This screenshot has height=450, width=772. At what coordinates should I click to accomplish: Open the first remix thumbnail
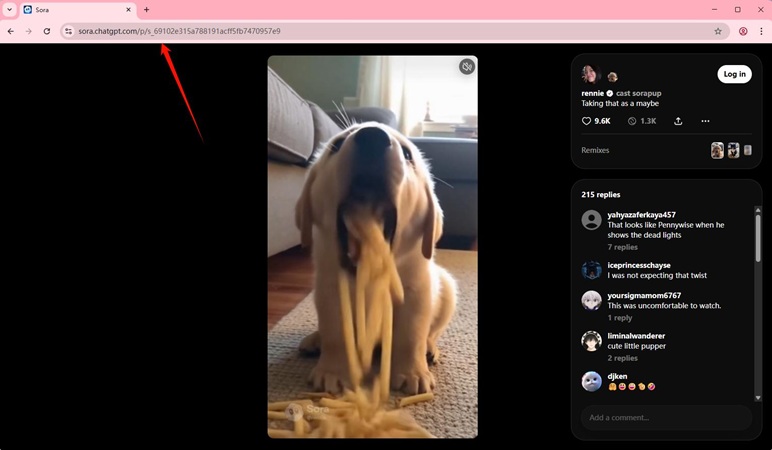coord(717,150)
